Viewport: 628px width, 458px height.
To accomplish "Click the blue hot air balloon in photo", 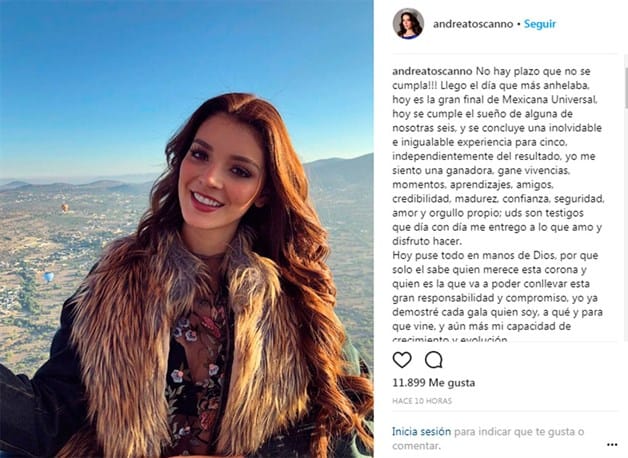I will click(x=48, y=277).
